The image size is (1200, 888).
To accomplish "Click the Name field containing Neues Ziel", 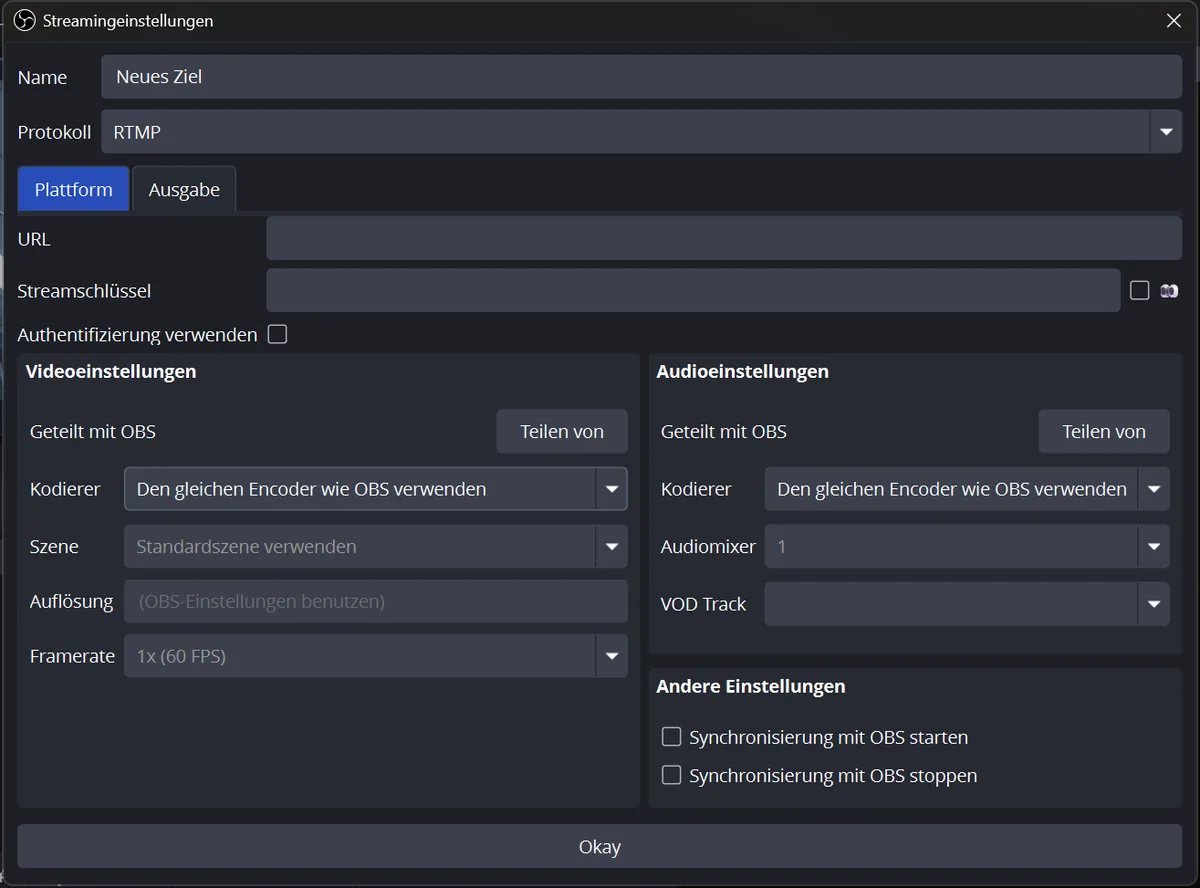I will 641,77.
